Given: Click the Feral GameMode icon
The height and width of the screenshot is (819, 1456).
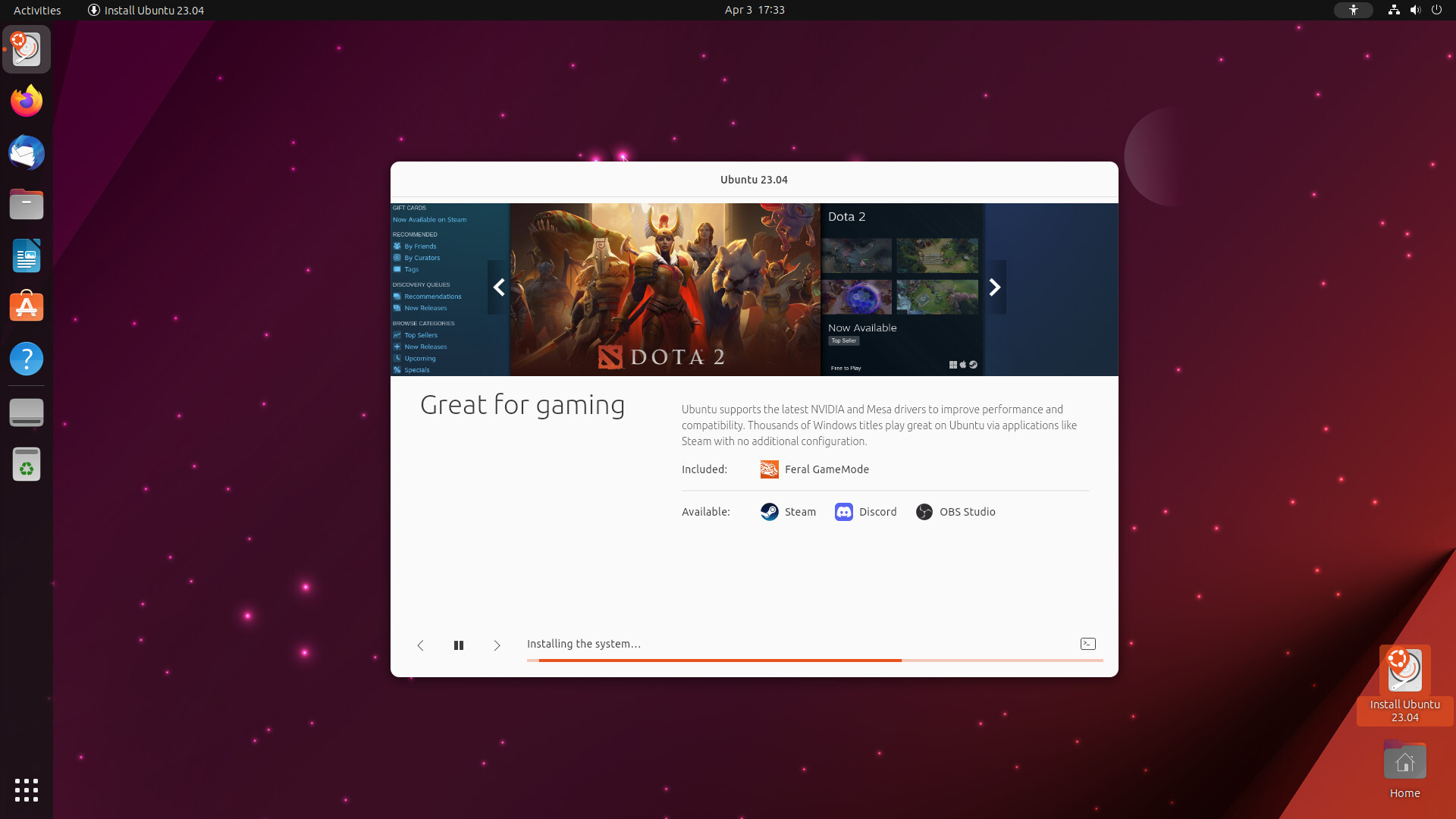Looking at the screenshot, I should pyautogui.click(x=769, y=469).
